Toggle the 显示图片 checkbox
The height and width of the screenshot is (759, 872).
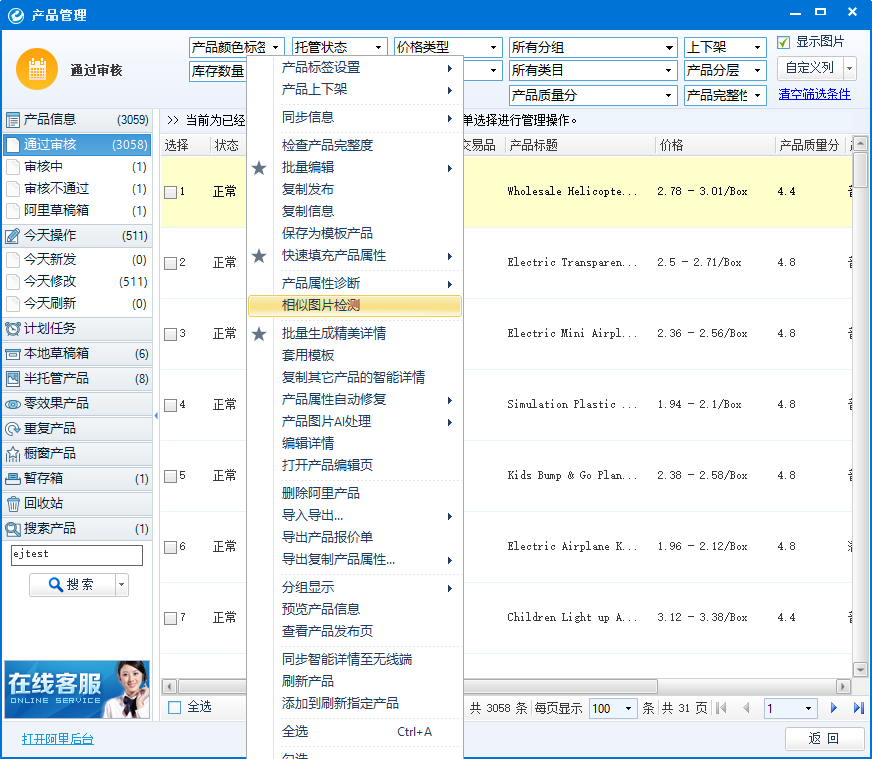tap(784, 43)
